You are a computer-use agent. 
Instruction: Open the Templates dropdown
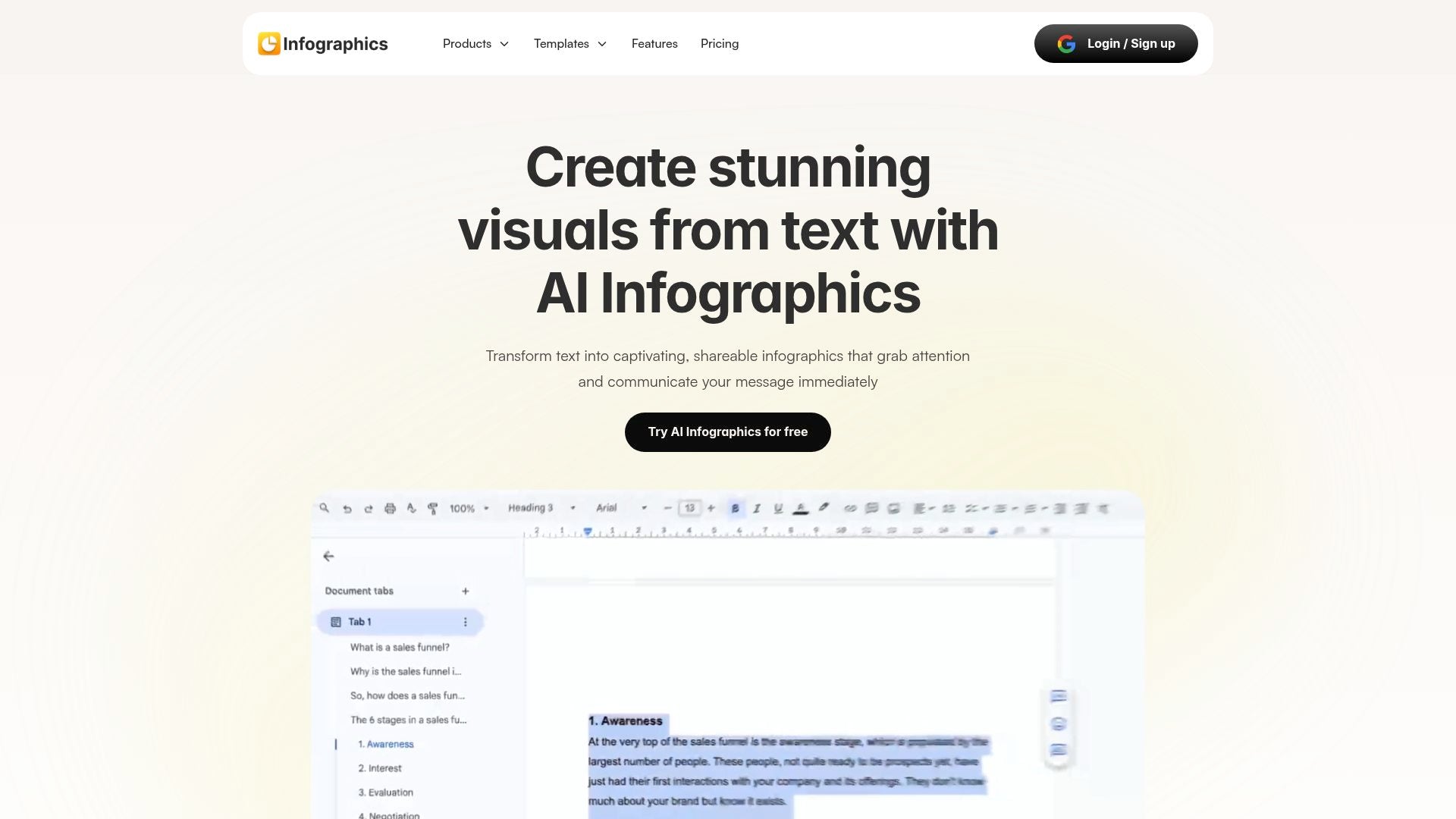click(x=570, y=43)
